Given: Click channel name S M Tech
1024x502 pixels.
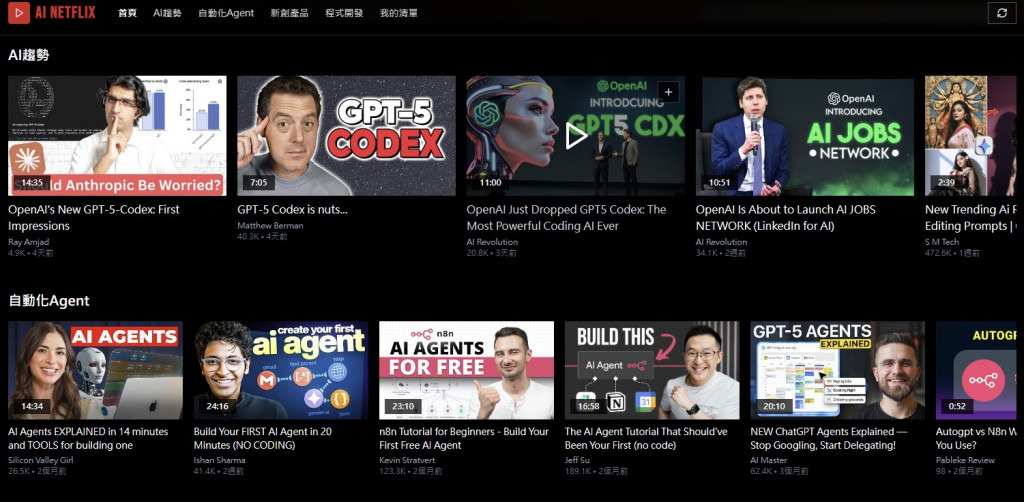Looking at the screenshot, I should tap(942, 242).
